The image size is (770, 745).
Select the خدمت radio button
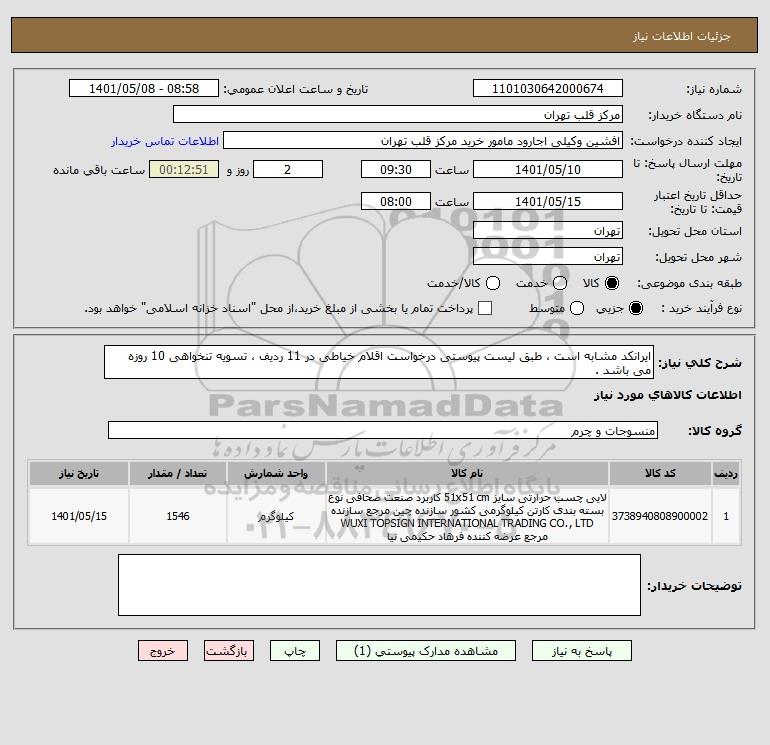560,283
